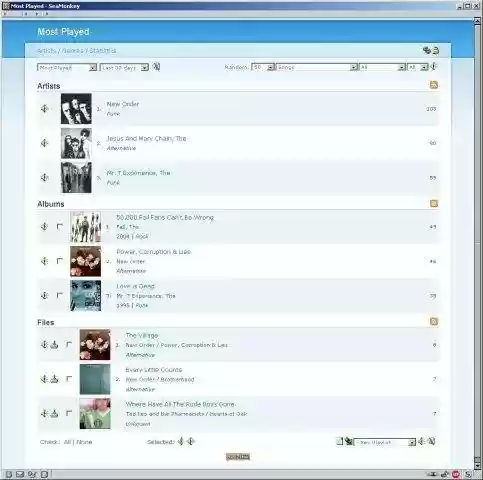Click last icon at bottom right of page

click(432, 442)
